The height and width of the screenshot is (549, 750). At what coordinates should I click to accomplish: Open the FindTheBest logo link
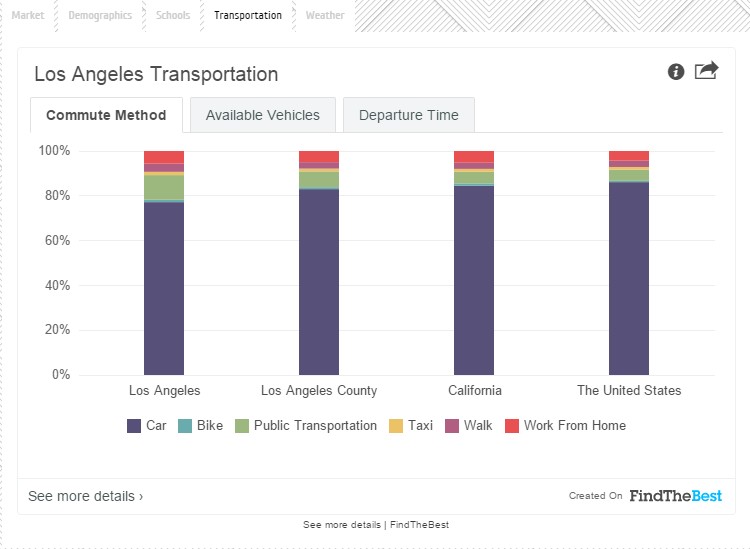click(675, 496)
